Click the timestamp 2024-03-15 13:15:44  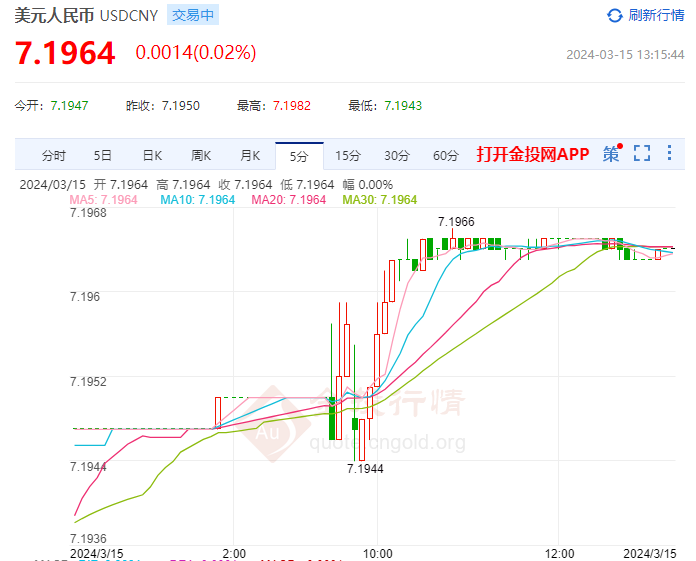click(x=625, y=55)
